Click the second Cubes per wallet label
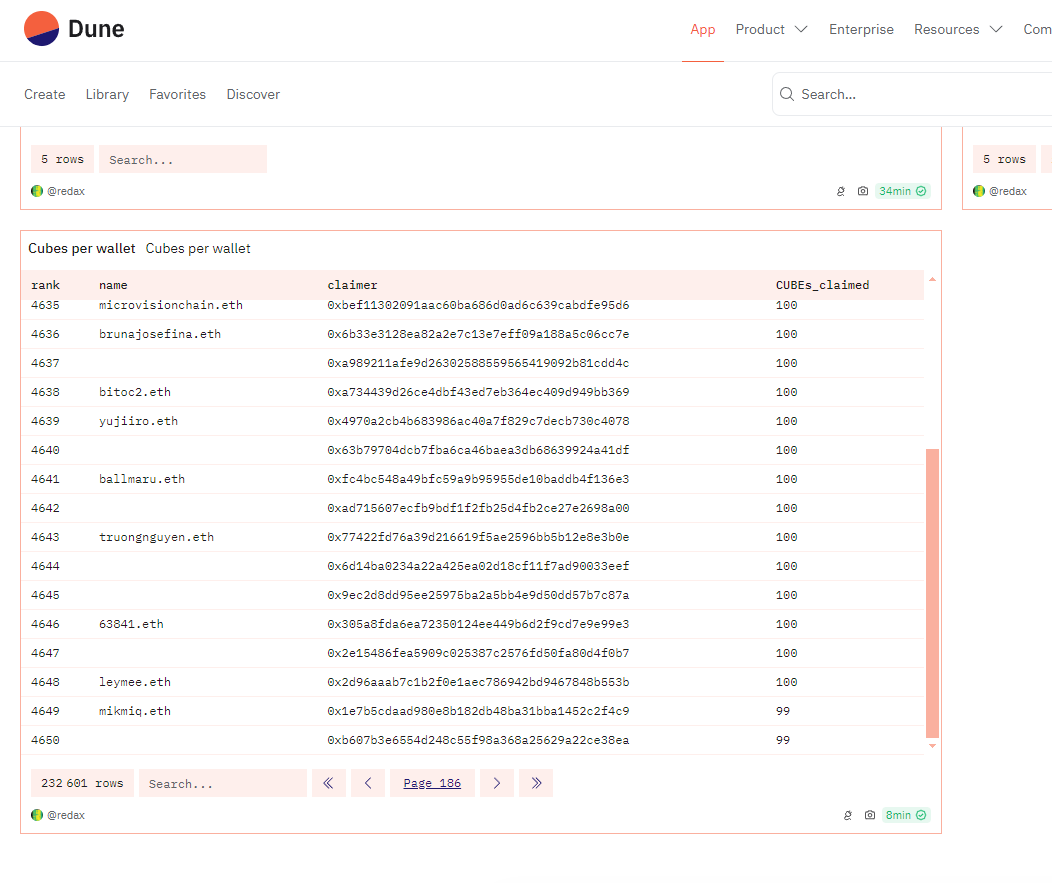This screenshot has height=883, width=1052. 198,248
